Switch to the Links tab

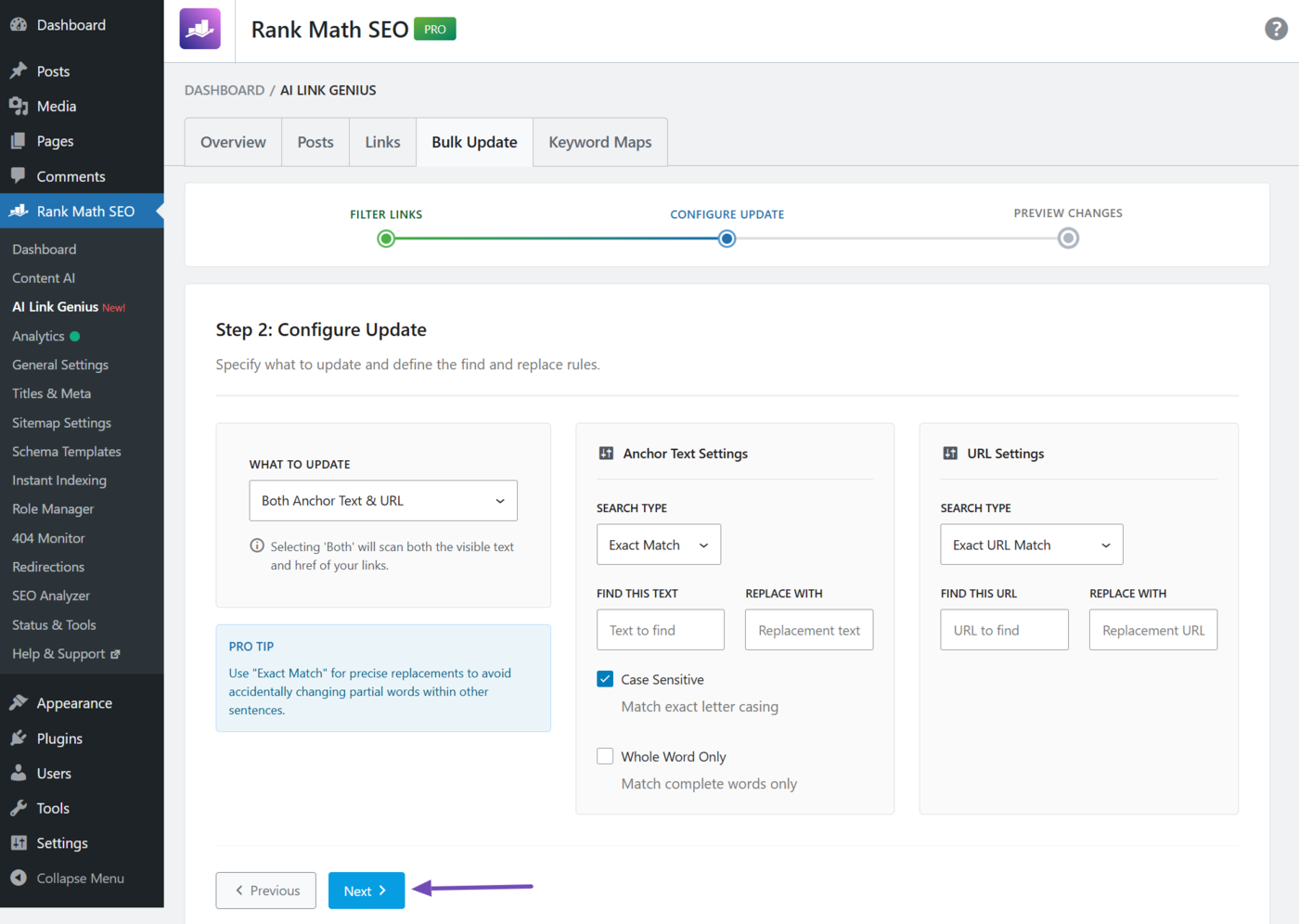(382, 142)
